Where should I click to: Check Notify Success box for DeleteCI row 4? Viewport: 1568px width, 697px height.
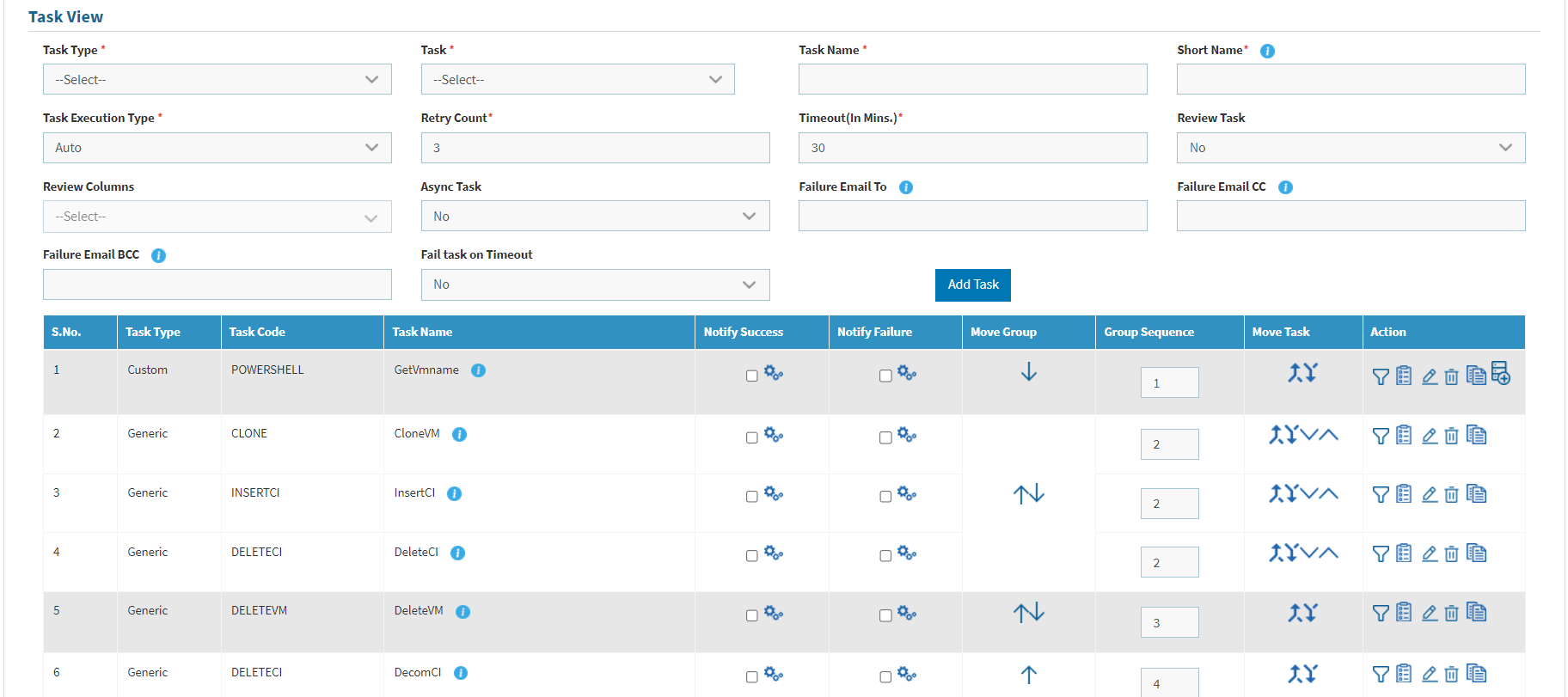click(x=752, y=556)
